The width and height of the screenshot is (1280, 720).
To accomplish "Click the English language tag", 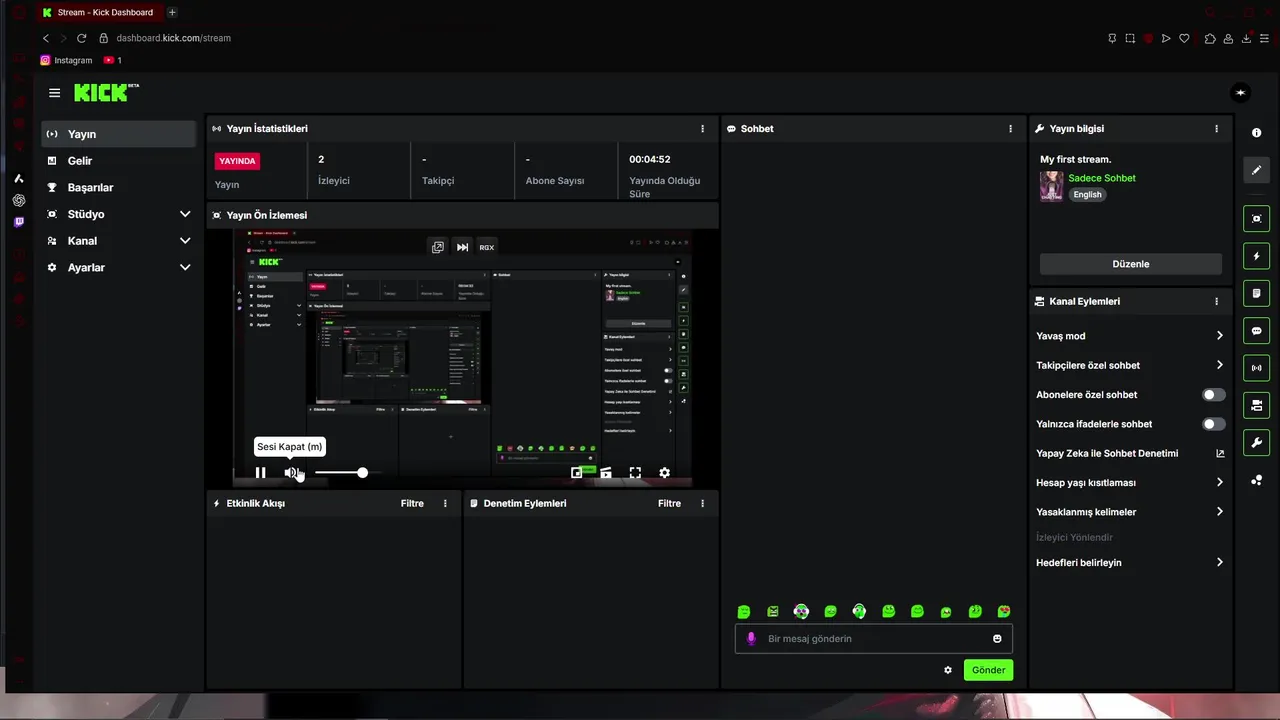I will click(1087, 195).
